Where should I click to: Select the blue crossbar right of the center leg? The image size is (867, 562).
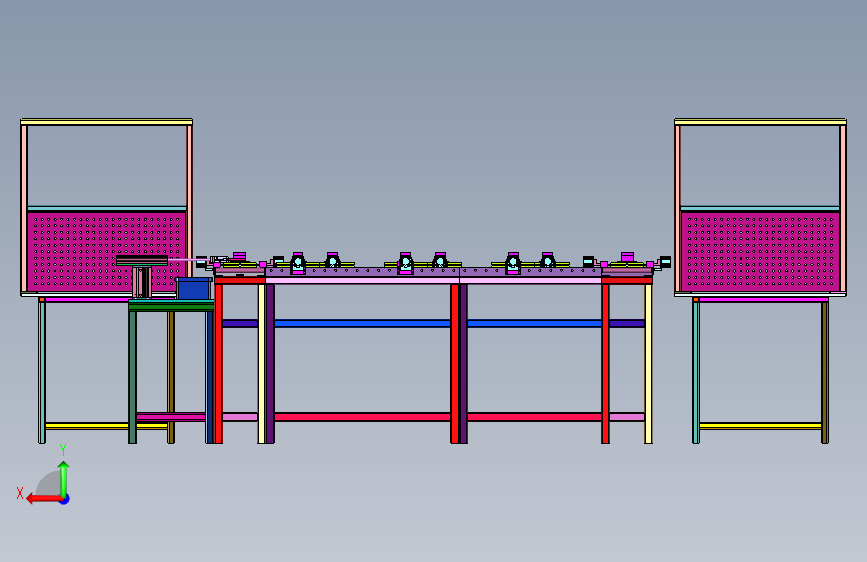pyautogui.click(x=534, y=324)
